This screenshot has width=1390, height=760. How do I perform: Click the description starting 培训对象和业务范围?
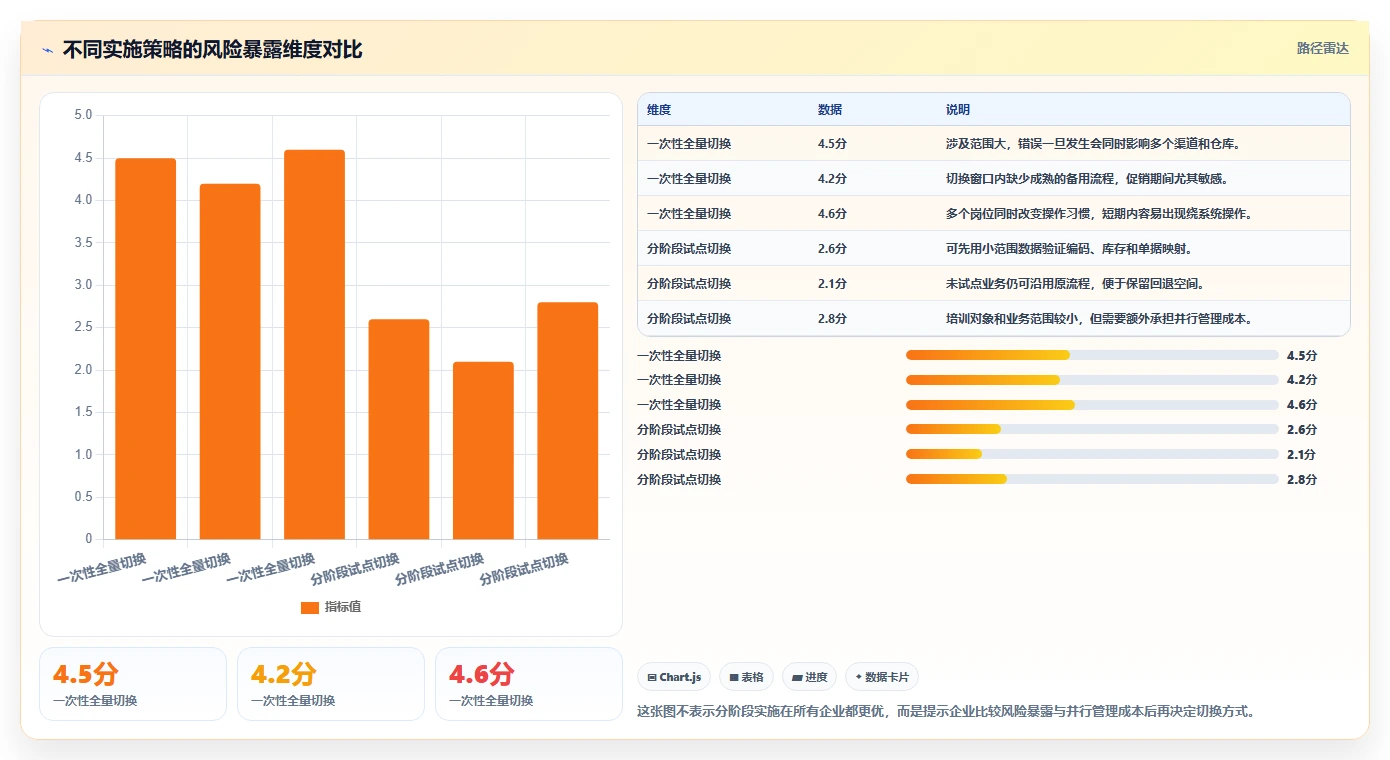1099,319
